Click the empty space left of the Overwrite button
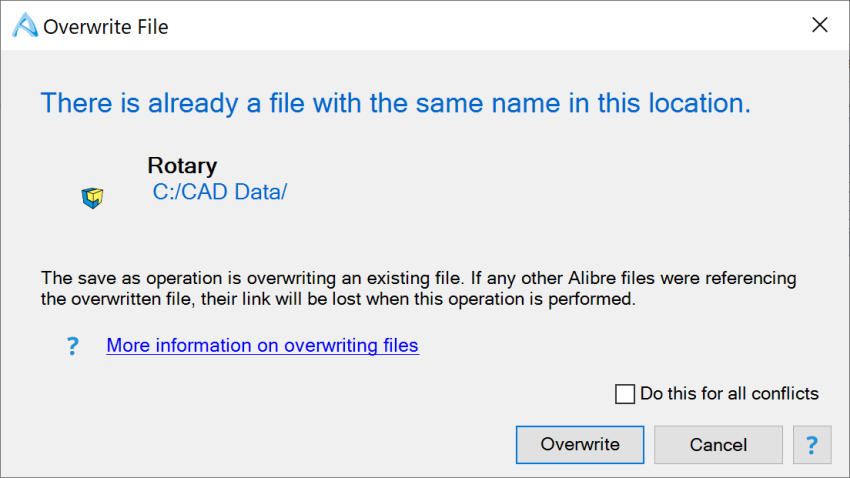This screenshot has height=478, width=850. tap(300, 445)
